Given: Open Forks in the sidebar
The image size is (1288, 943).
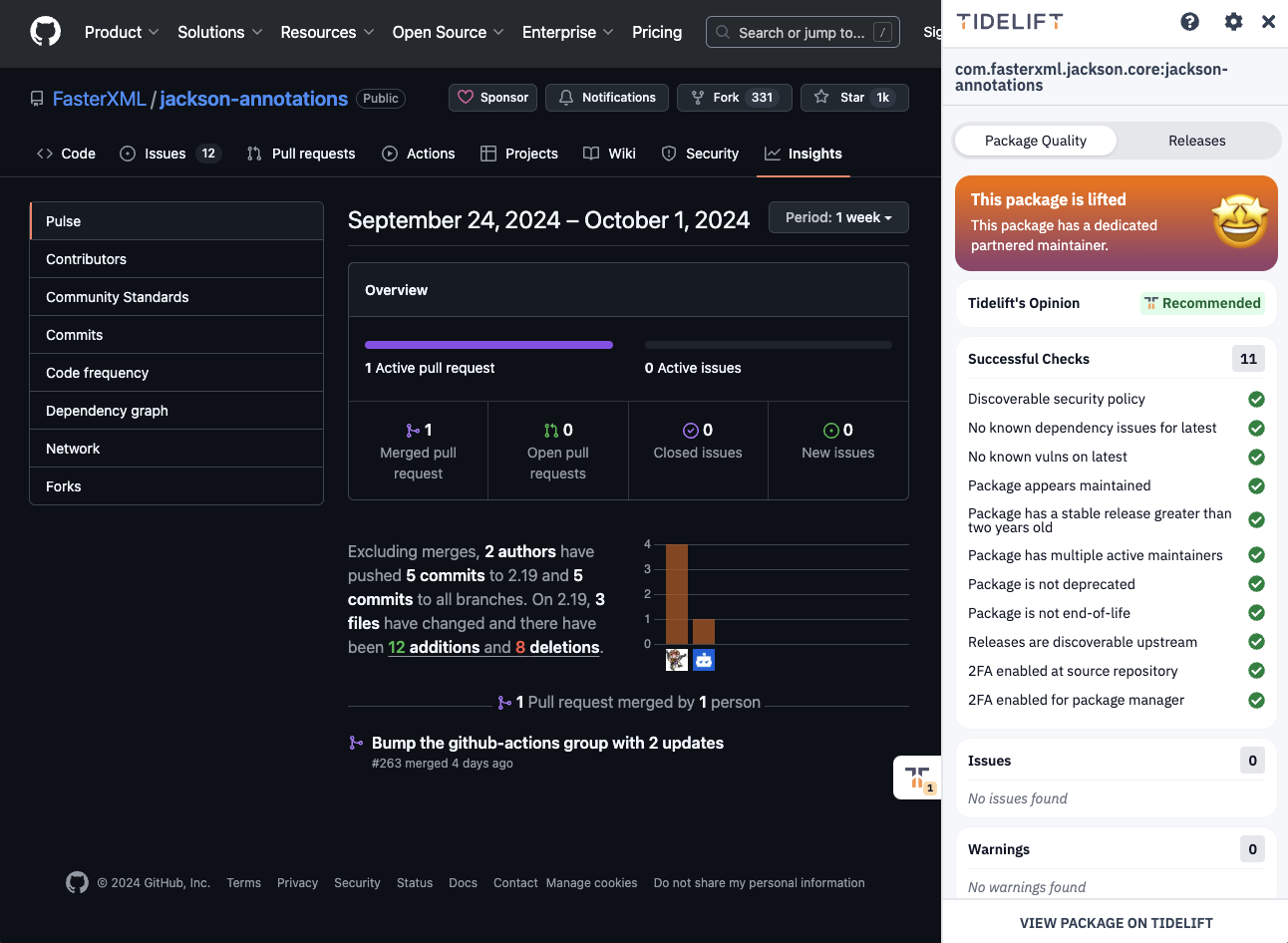Looking at the screenshot, I should pos(176,486).
